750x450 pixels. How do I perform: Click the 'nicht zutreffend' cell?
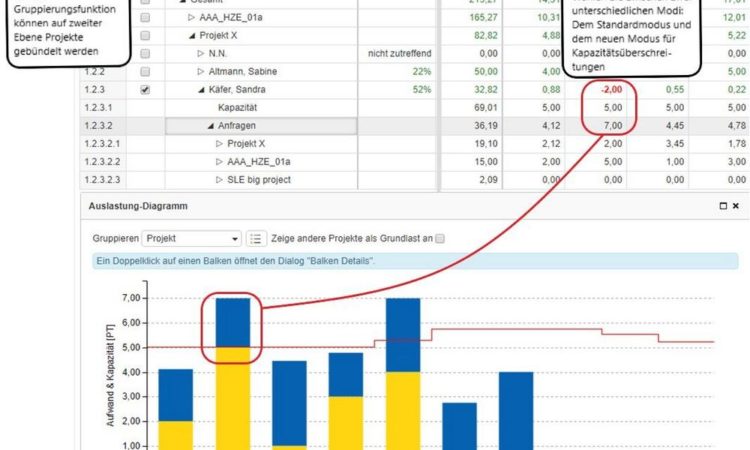(x=399, y=54)
